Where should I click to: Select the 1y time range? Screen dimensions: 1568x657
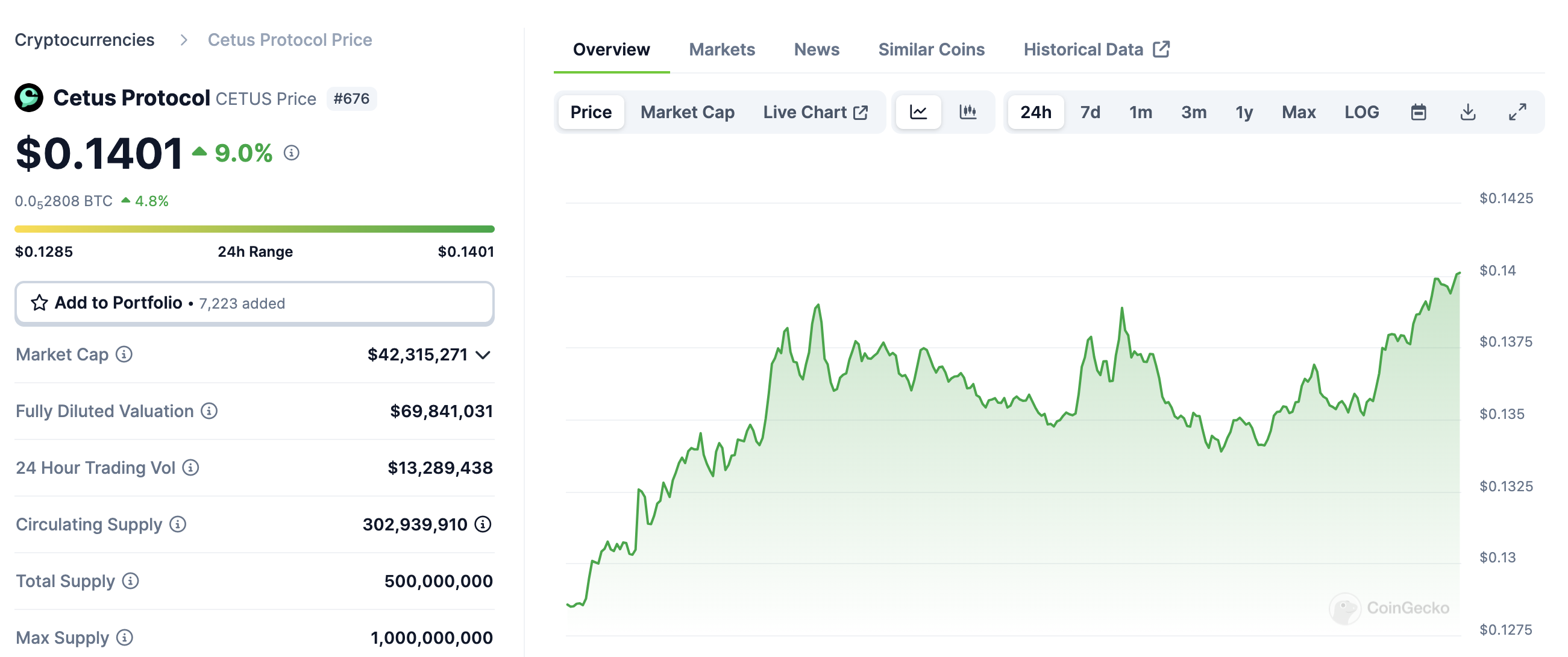(1244, 112)
